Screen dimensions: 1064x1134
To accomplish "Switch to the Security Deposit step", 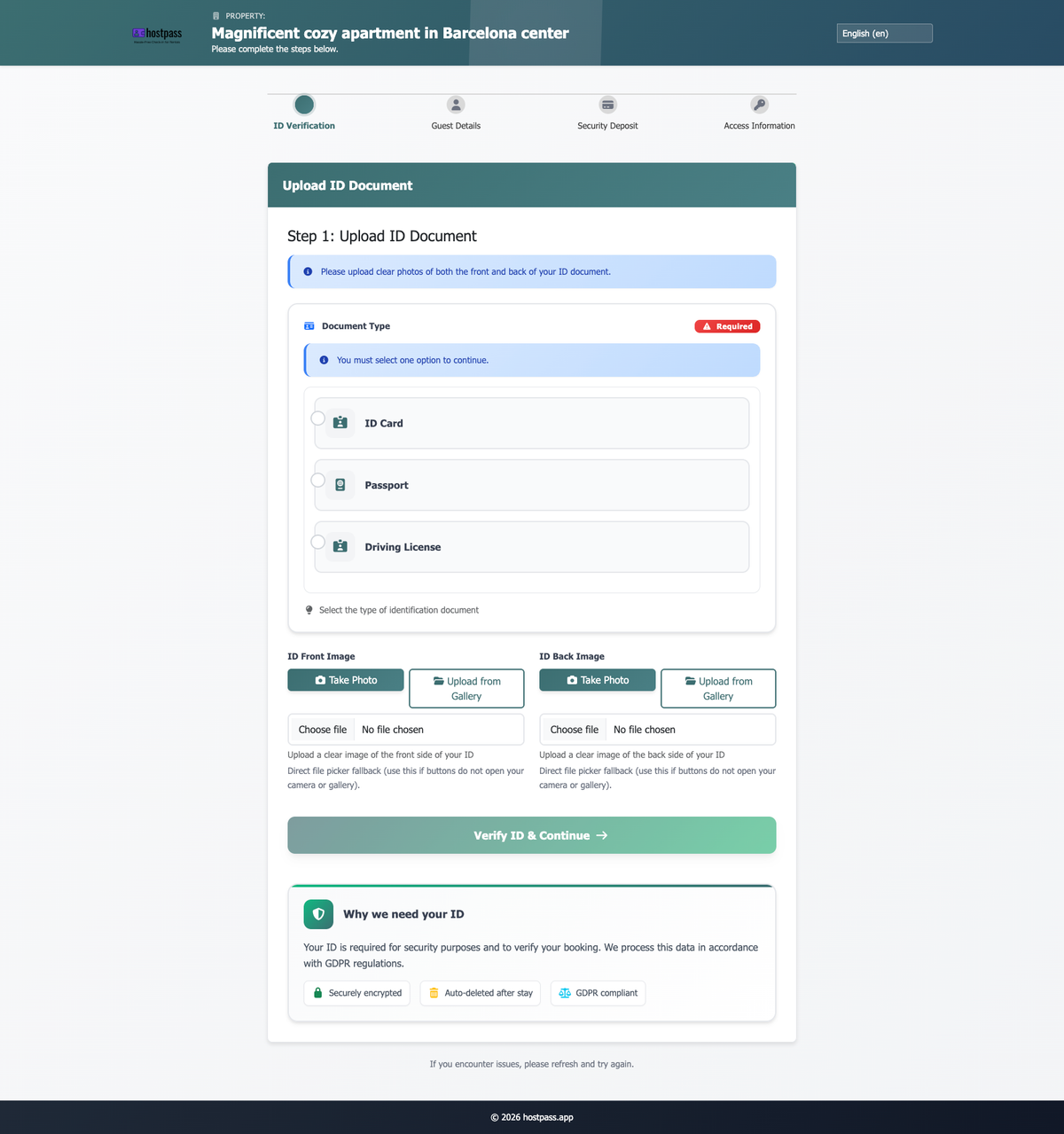I will point(607,113).
